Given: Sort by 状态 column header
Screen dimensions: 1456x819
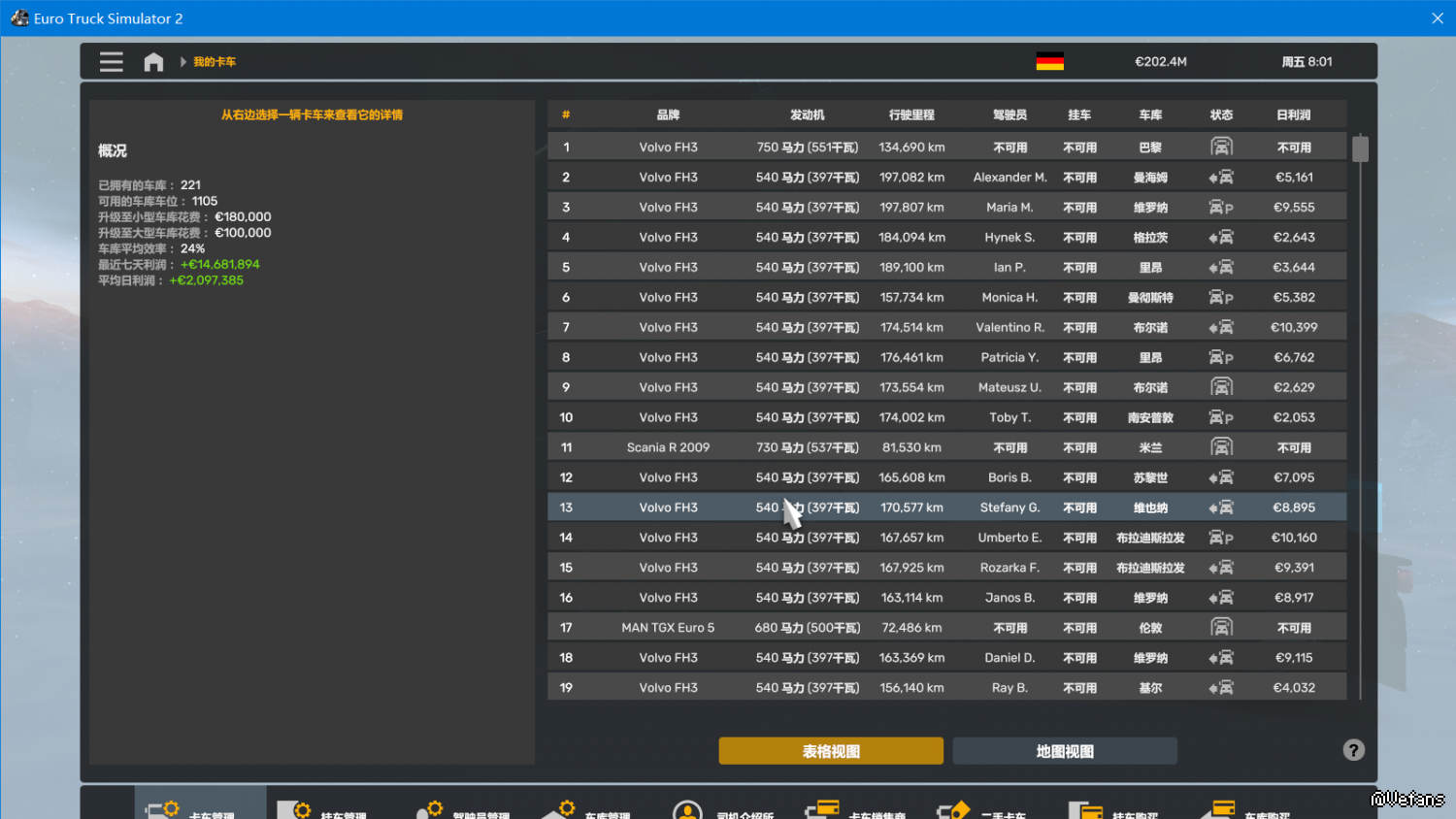Looking at the screenshot, I should [x=1221, y=115].
